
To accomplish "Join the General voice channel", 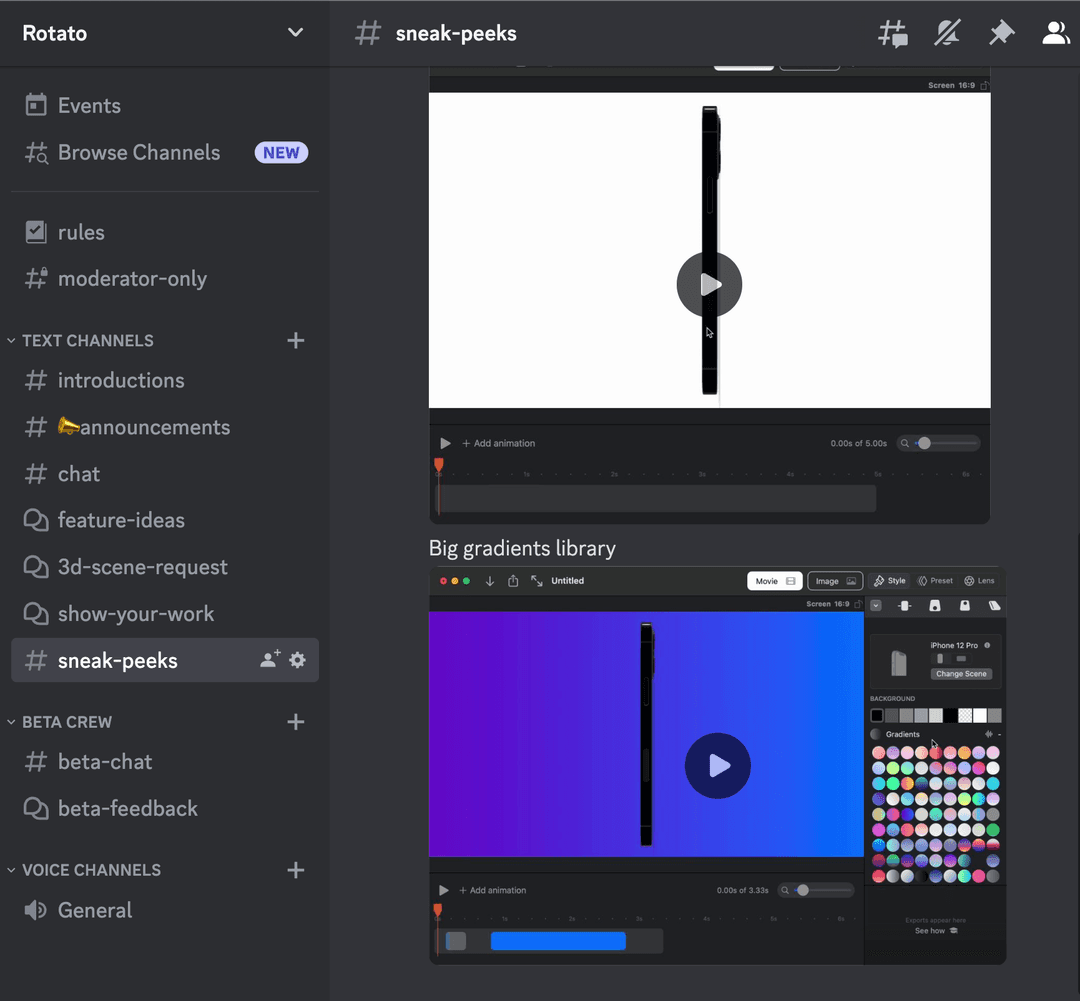I will coord(95,910).
